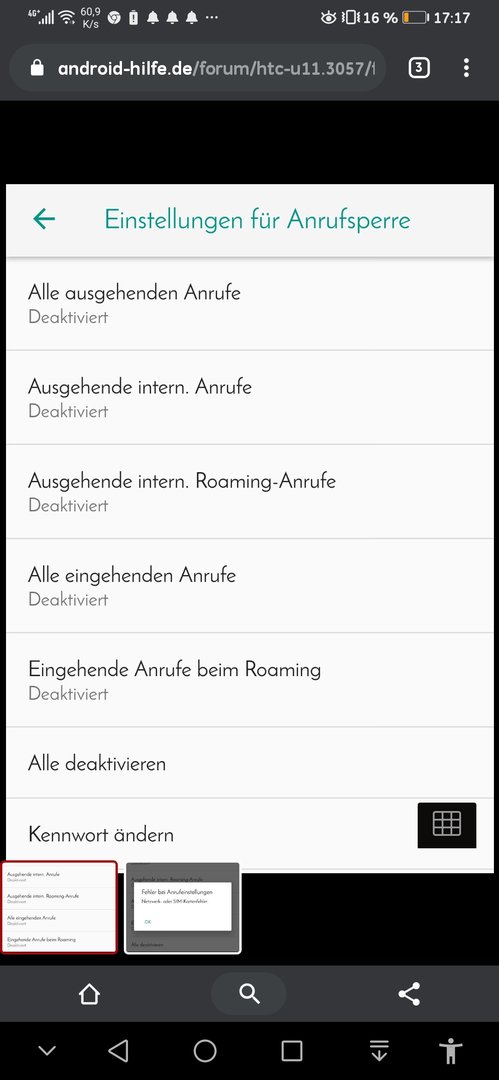
Task: Tap the Android home circle button
Action: [x=205, y=1051]
